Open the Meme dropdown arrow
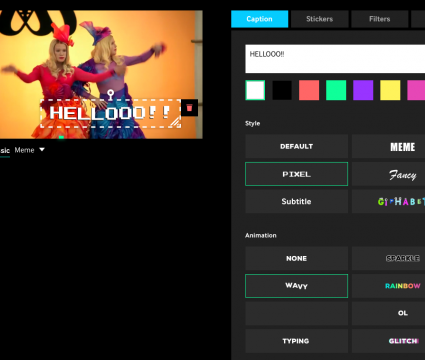Viewport: 425px width, 360px height. coord(42,150)
